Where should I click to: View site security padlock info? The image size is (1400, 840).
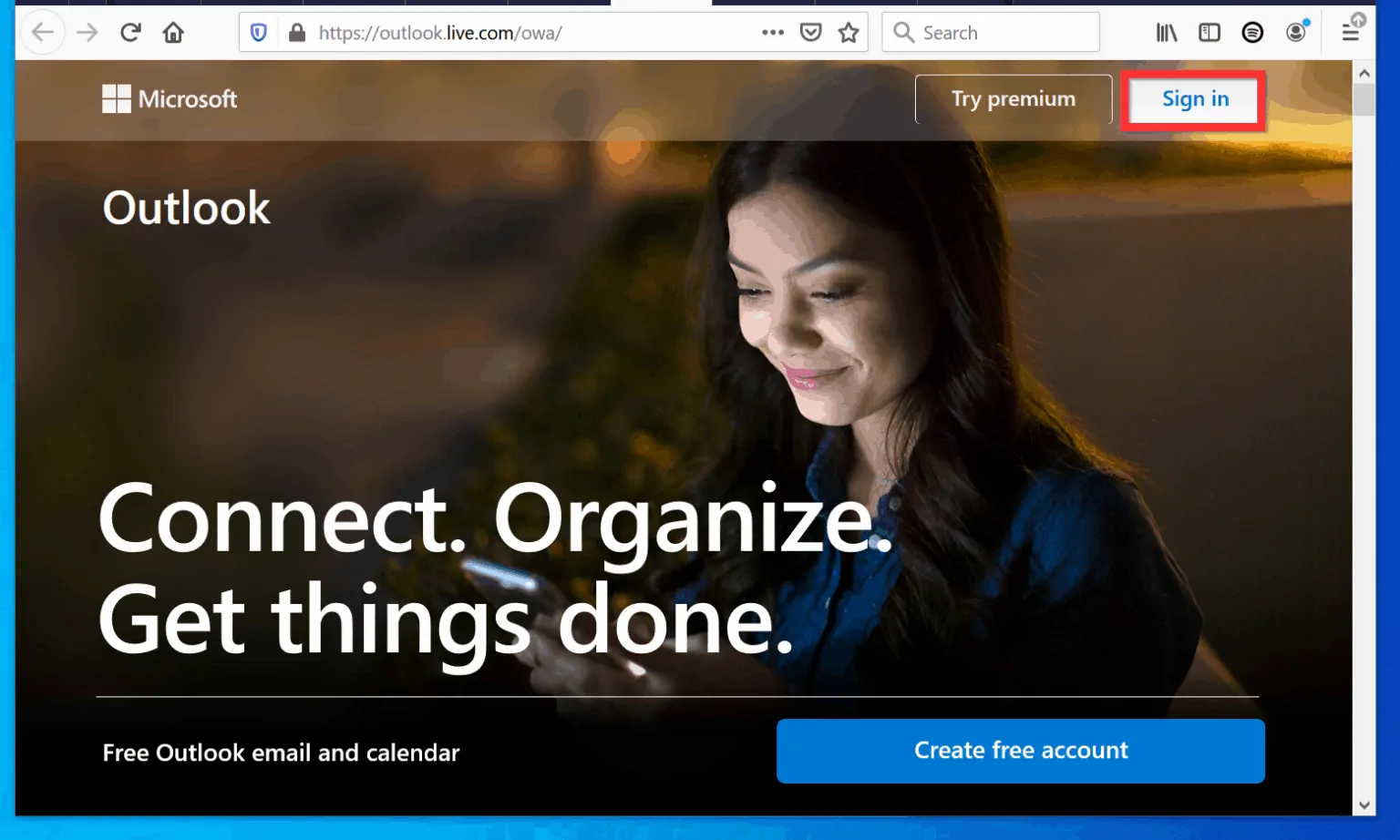[x=296, y=33]
